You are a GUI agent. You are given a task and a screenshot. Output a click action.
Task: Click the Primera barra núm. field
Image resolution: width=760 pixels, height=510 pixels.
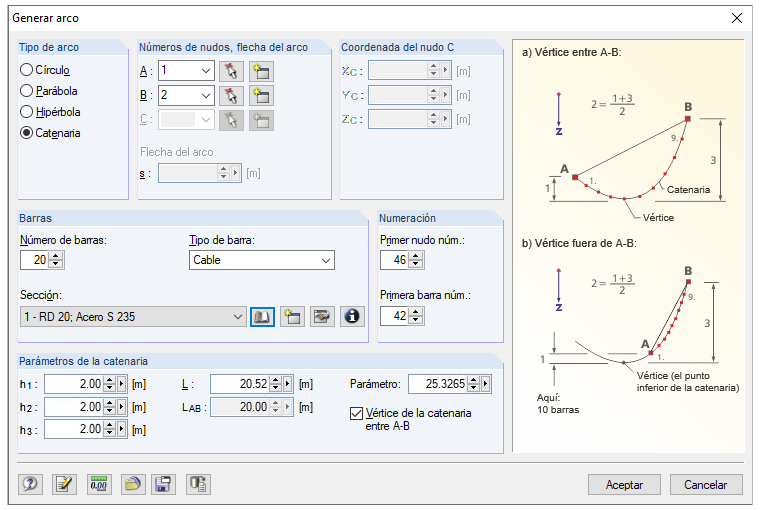coord(395,316)
